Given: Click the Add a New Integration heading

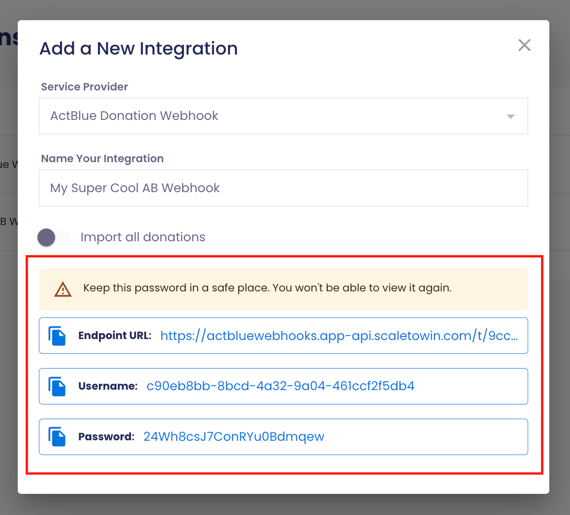Looking at the screenshot, I should [x=139, y=48].
